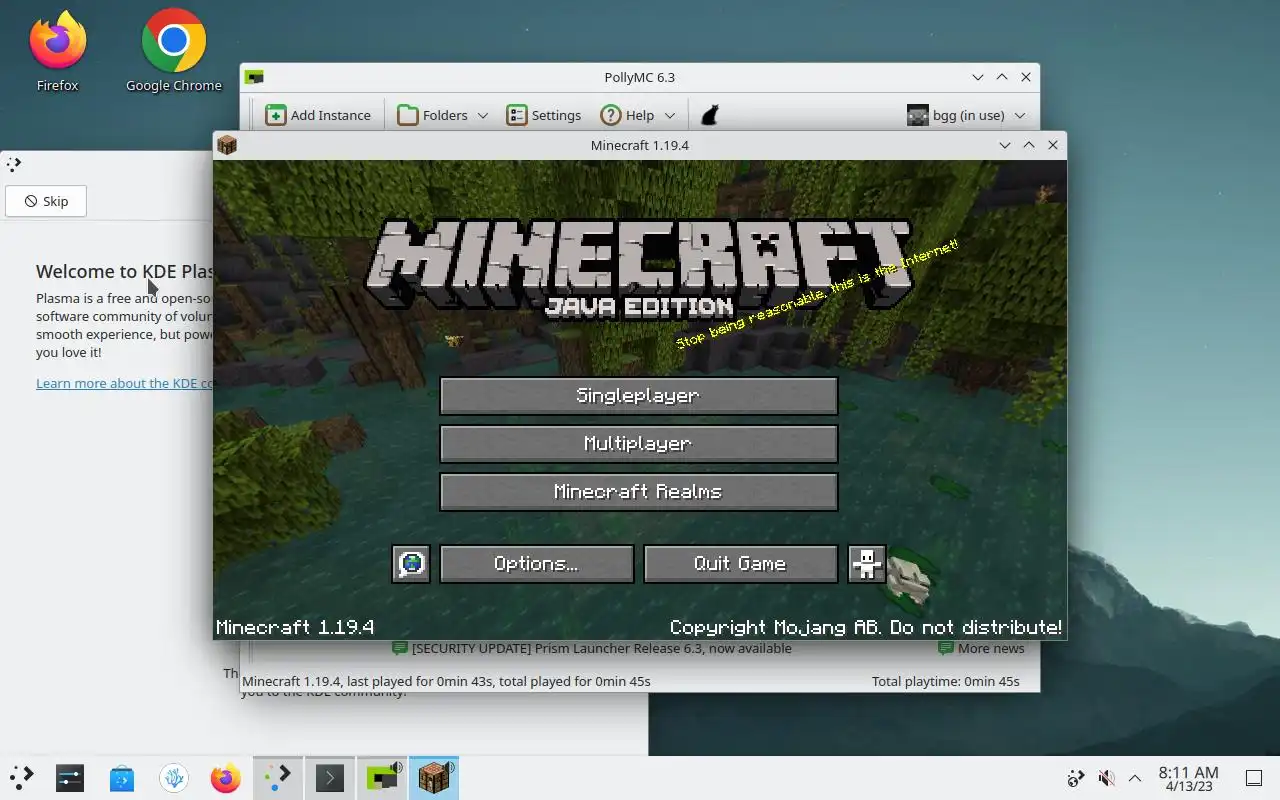Follow the Learn more about the KDE link
Viewport: 1280px width, 800px height.
click(124, 383)
